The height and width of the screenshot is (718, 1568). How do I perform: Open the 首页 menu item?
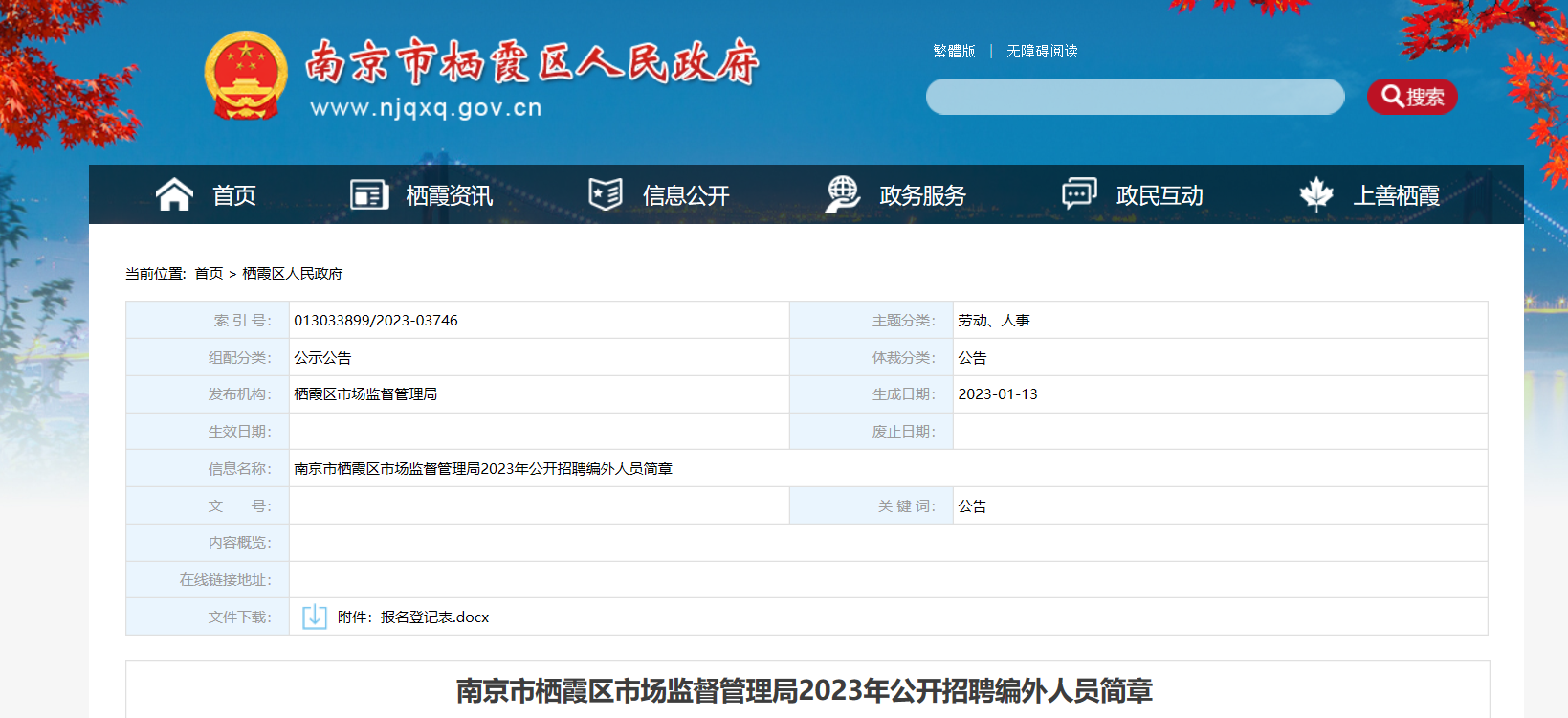(234, 195)
